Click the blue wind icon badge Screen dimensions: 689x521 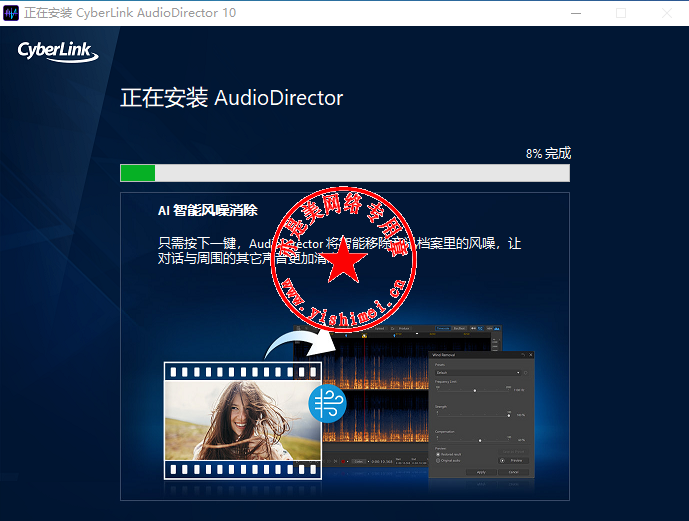(327, 404)
